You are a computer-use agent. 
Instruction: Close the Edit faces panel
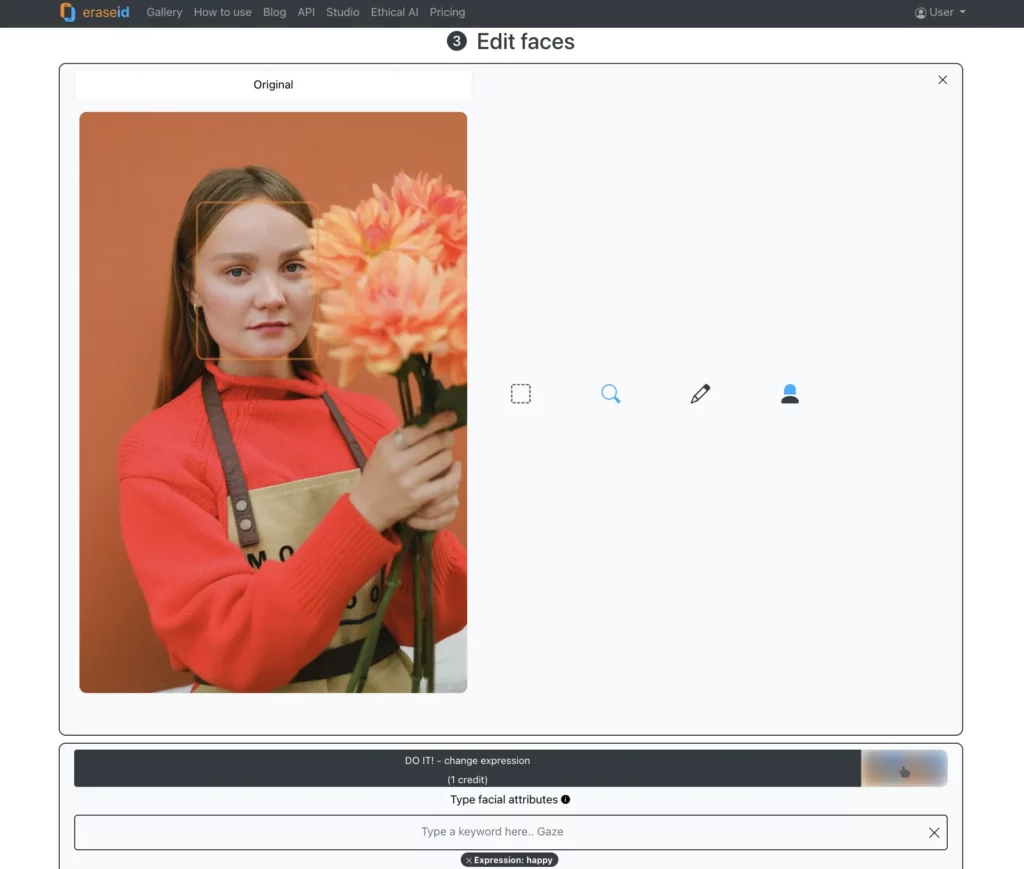point(942,80)
